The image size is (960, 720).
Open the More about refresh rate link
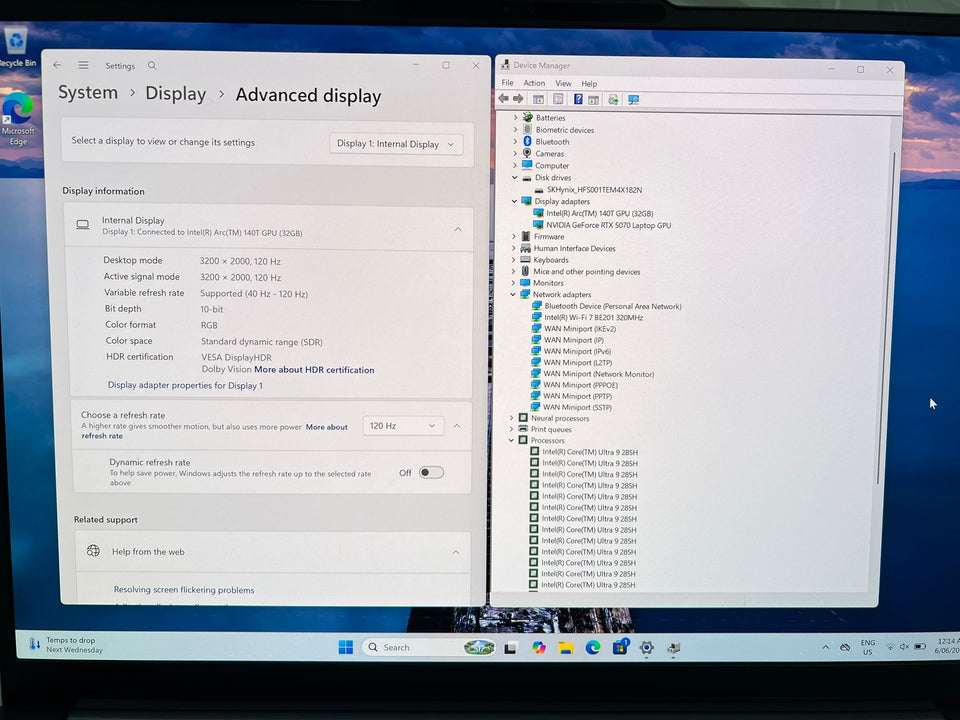click(x=214, y=431)
